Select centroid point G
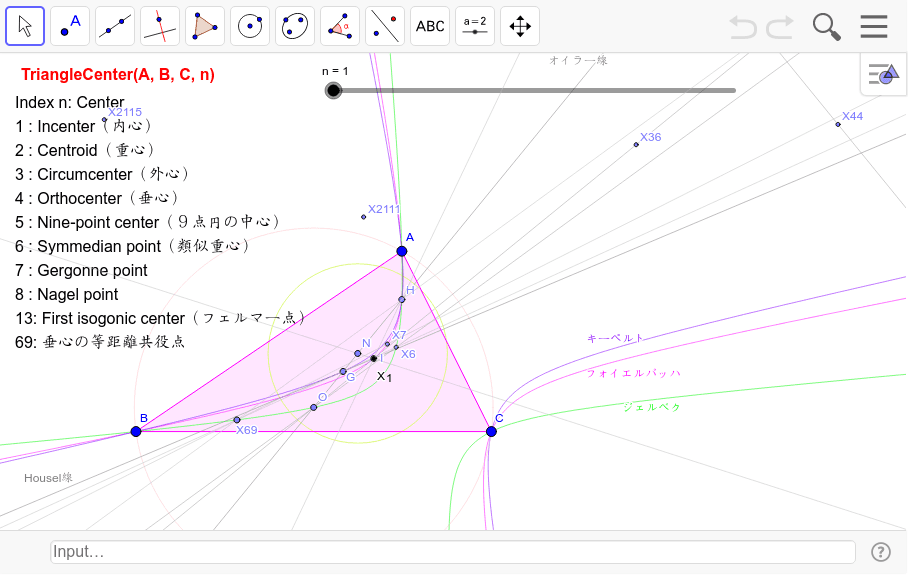Viewport: 908px width, 575px height. click(343, 371)
